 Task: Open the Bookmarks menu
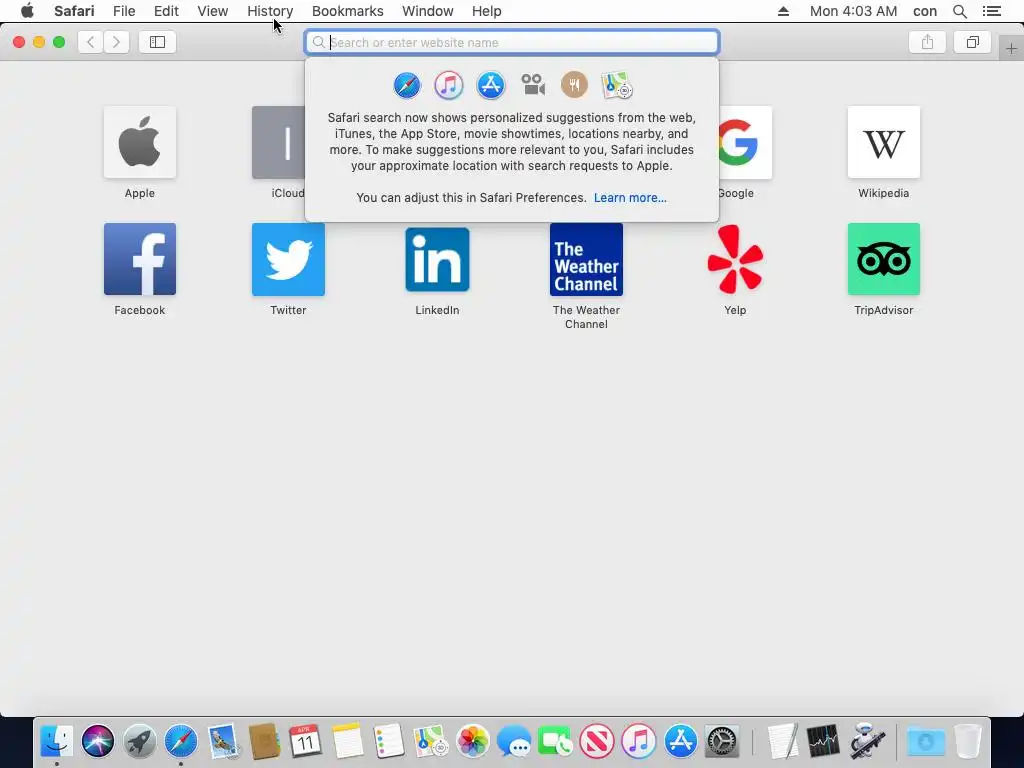[x=347, y=11]
